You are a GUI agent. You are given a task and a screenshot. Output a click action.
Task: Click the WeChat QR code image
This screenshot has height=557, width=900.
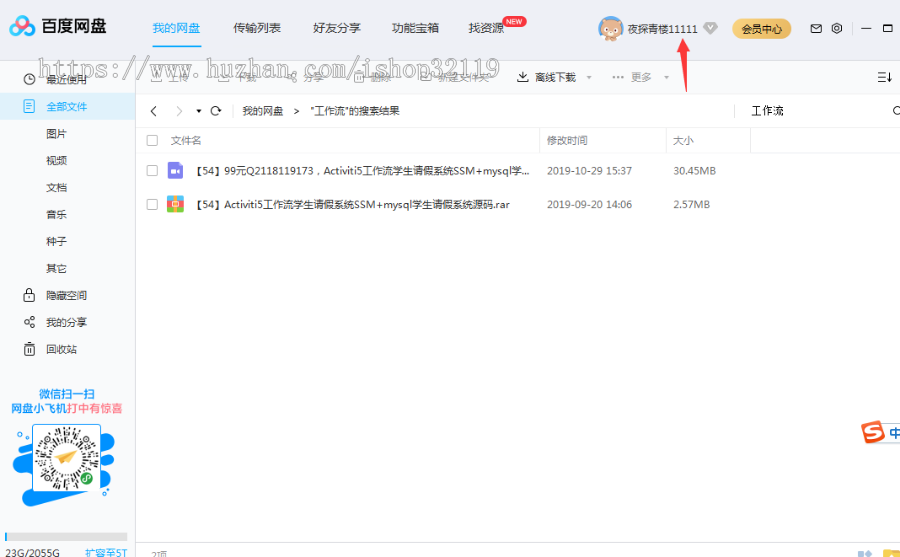[67, 459]
